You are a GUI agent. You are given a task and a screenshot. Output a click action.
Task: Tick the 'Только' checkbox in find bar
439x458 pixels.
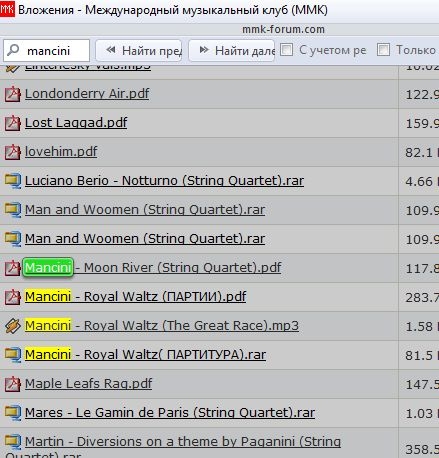point(383,50)
